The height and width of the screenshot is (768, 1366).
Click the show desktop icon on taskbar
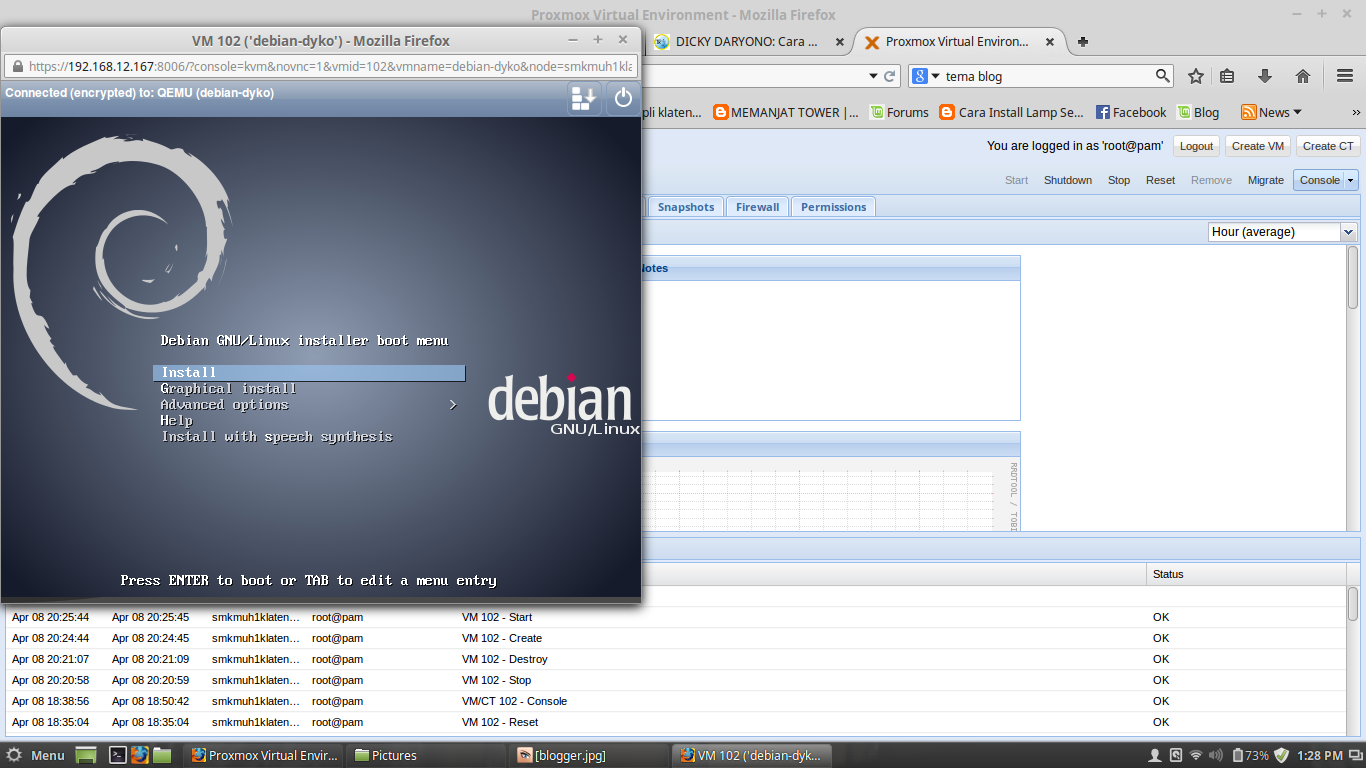86,755
